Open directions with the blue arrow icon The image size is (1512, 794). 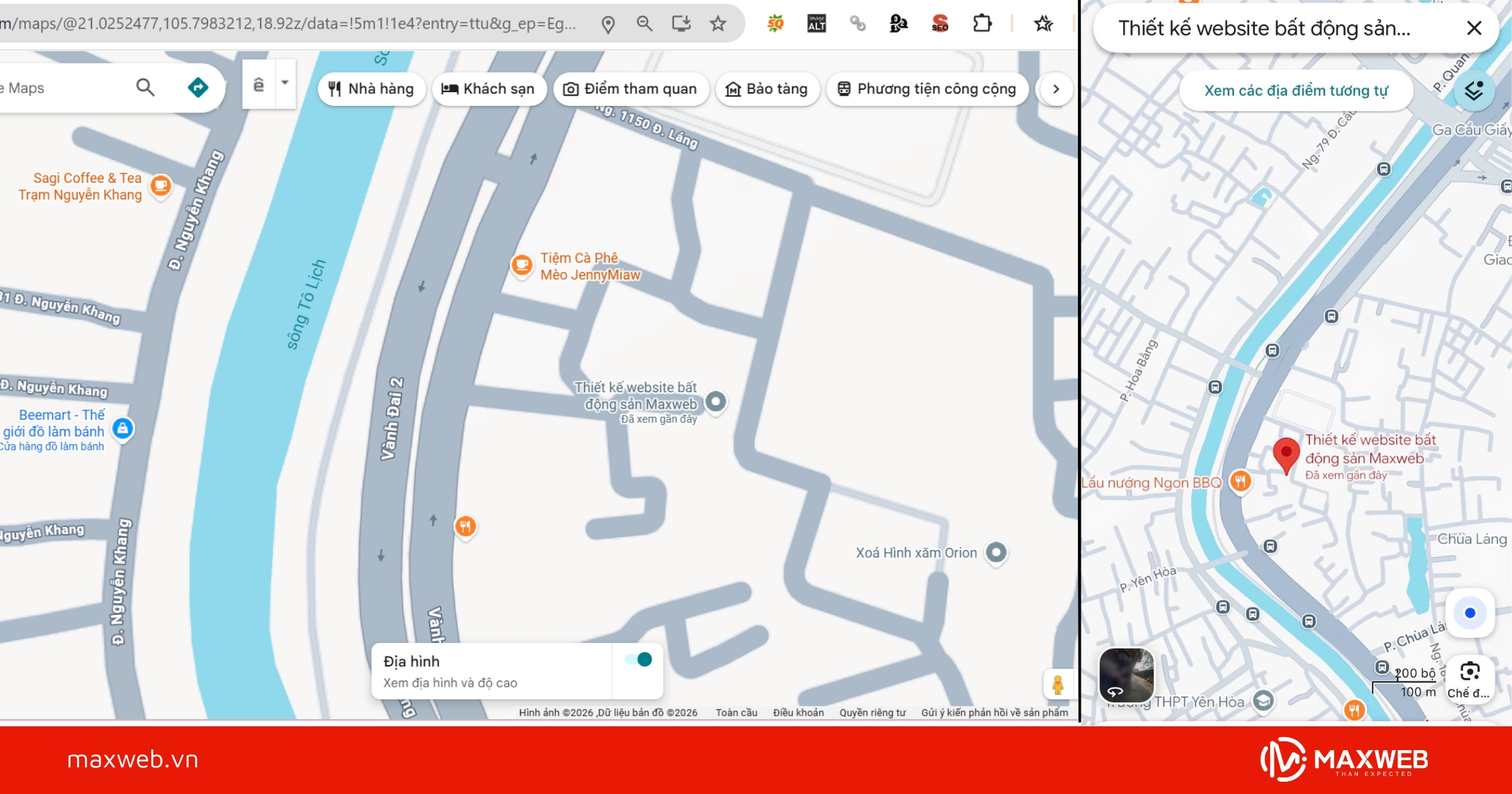(x=198, y=88)
